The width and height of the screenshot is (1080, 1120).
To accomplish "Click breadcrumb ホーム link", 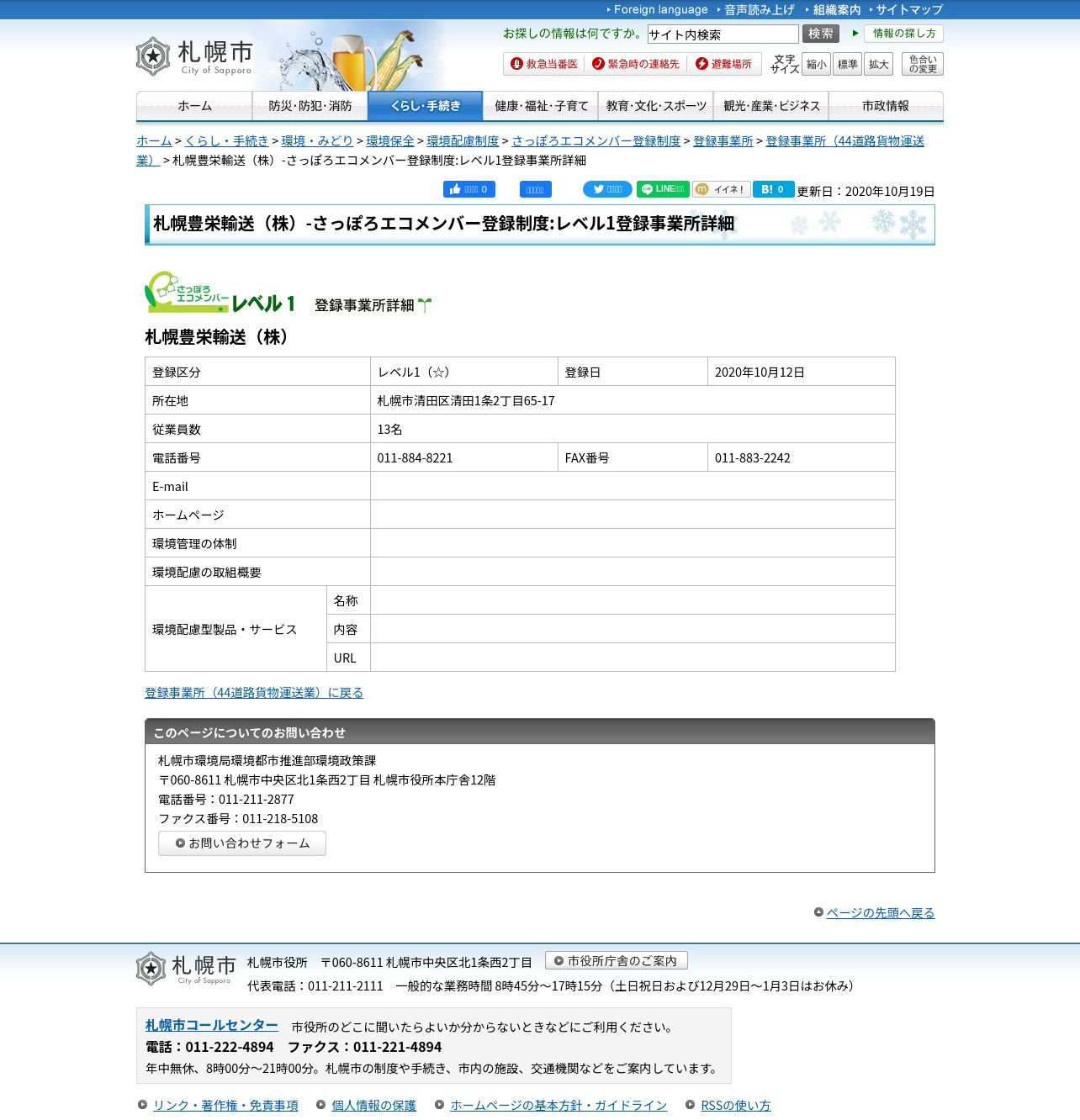I will pyautogui.click(x=154, y=141).
